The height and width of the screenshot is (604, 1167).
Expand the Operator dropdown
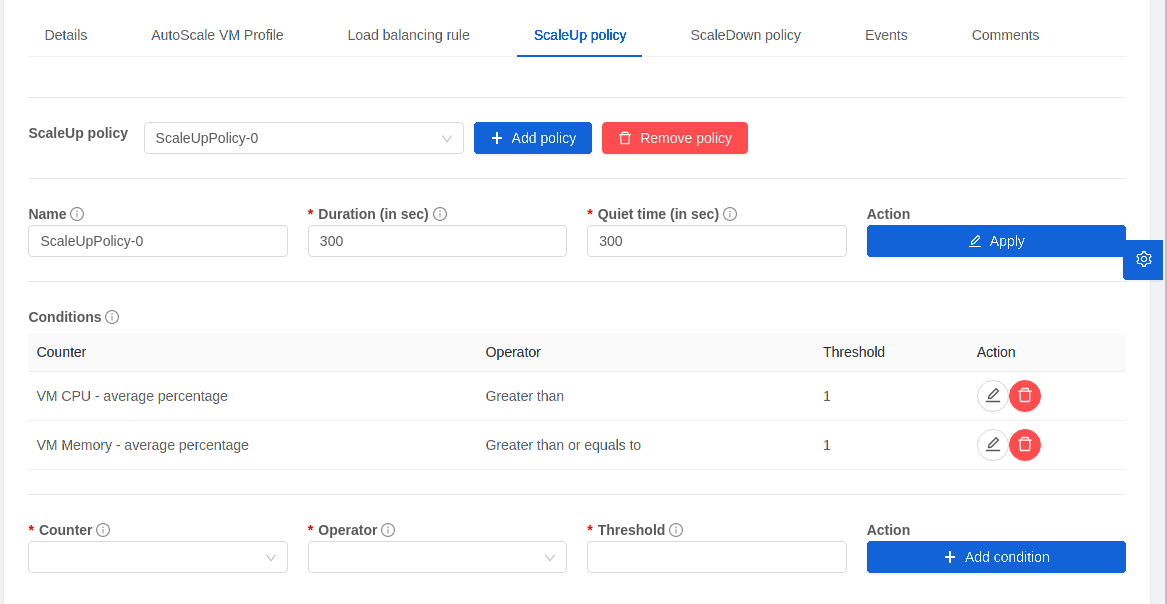click(x=437, y=557)
